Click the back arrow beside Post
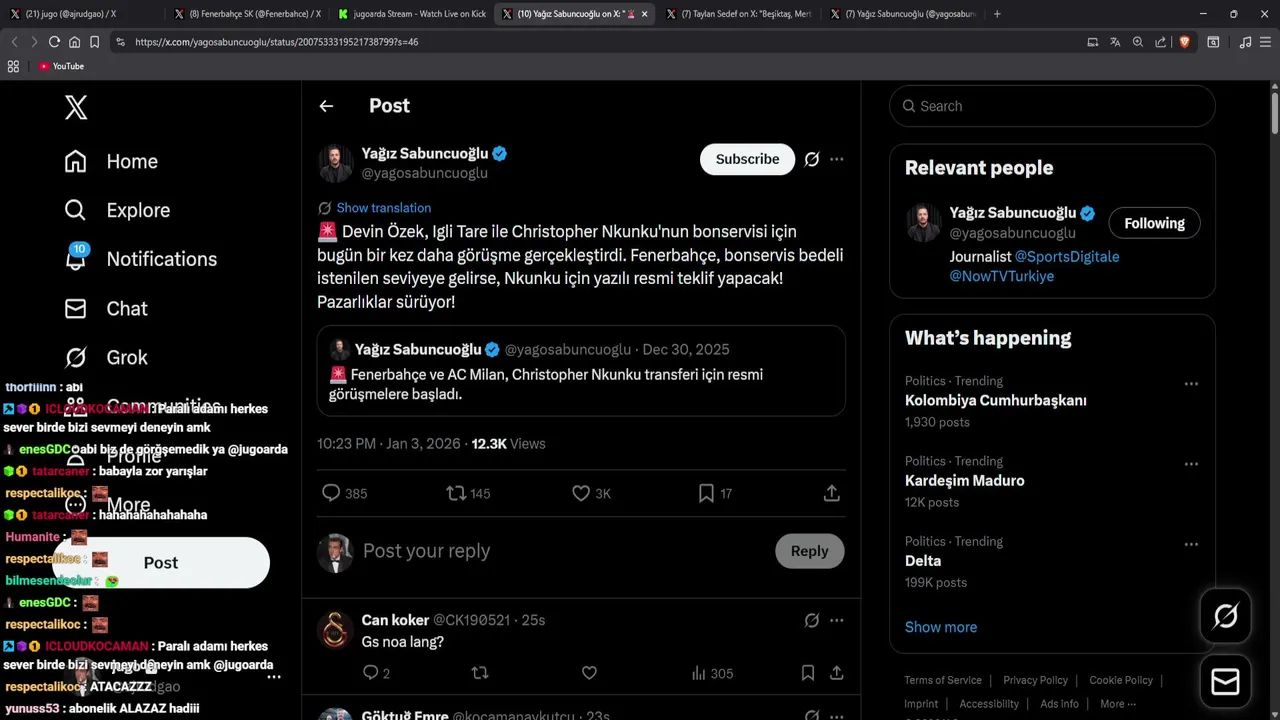 (326, 106)
